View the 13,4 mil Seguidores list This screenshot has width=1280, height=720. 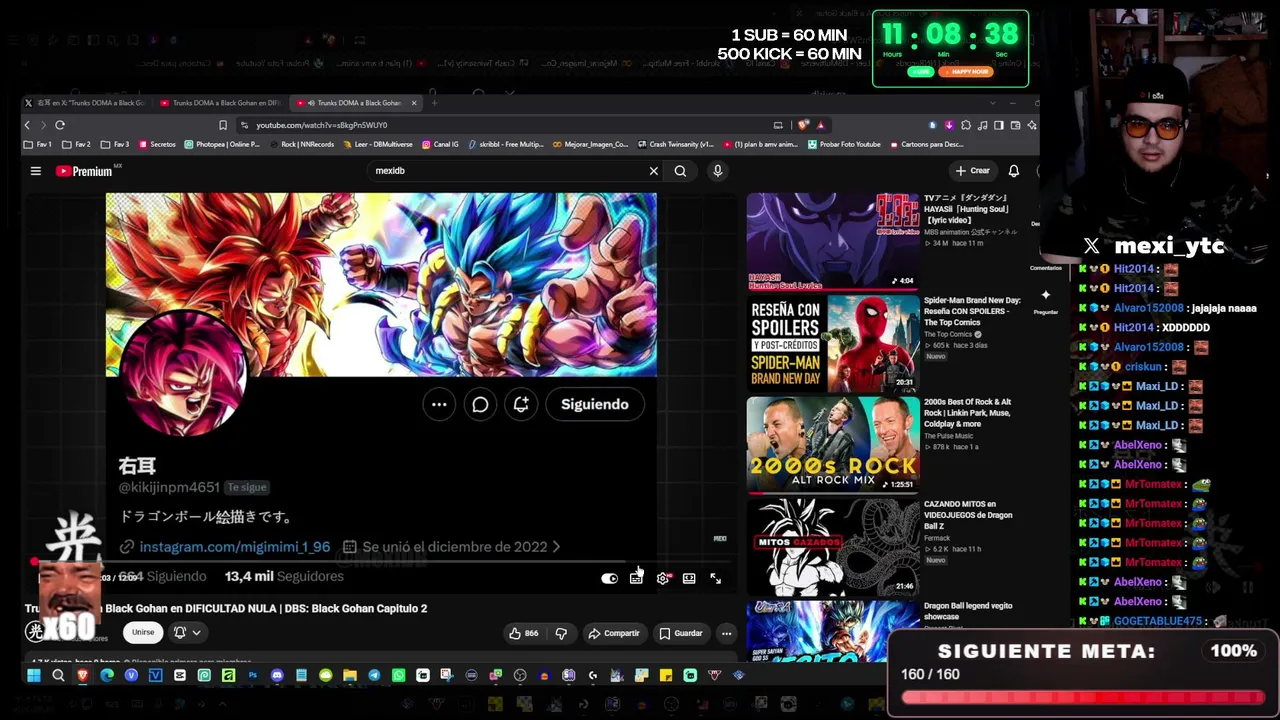click(284, 577)
